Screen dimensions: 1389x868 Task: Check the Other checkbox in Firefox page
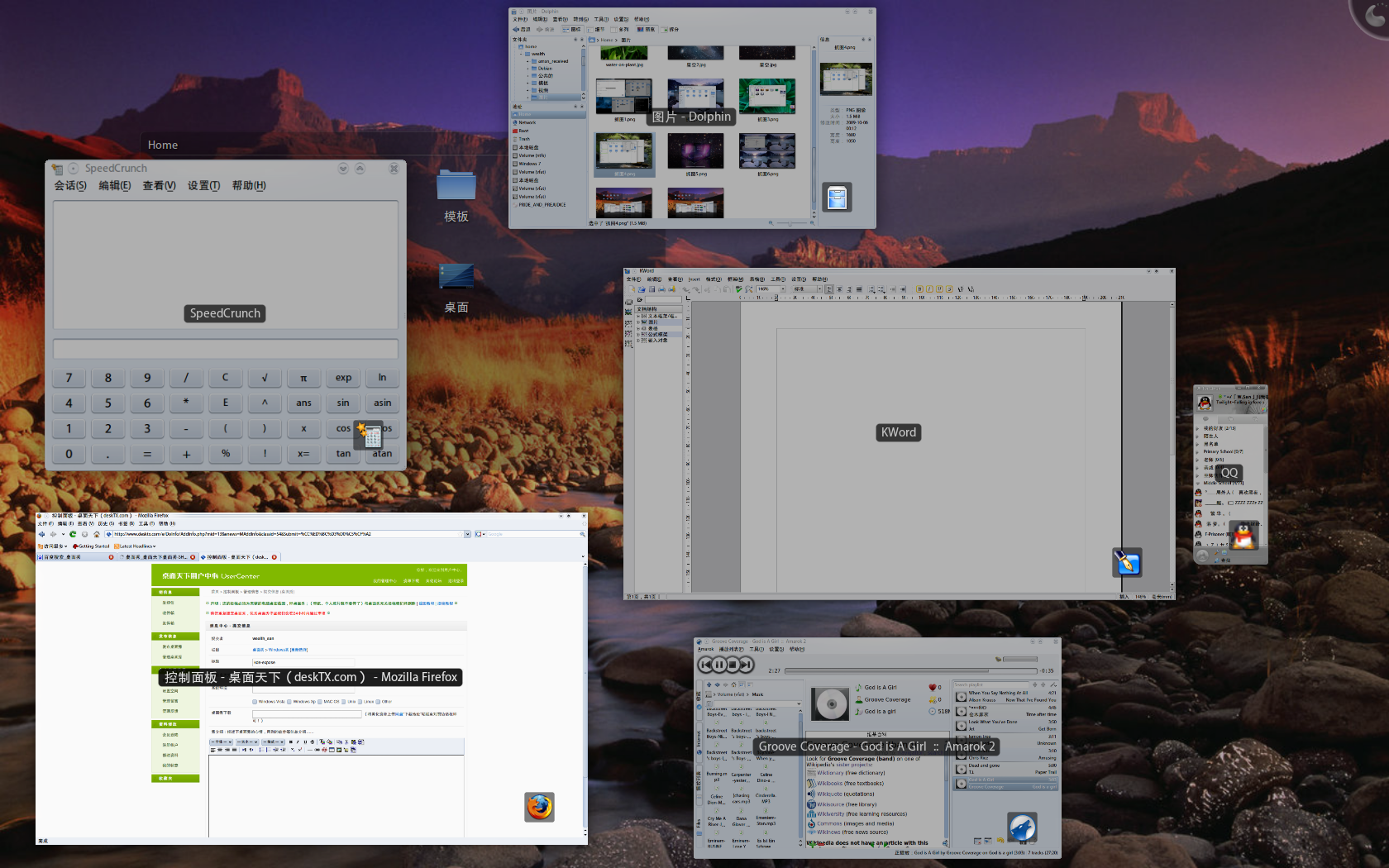[379, 702]
